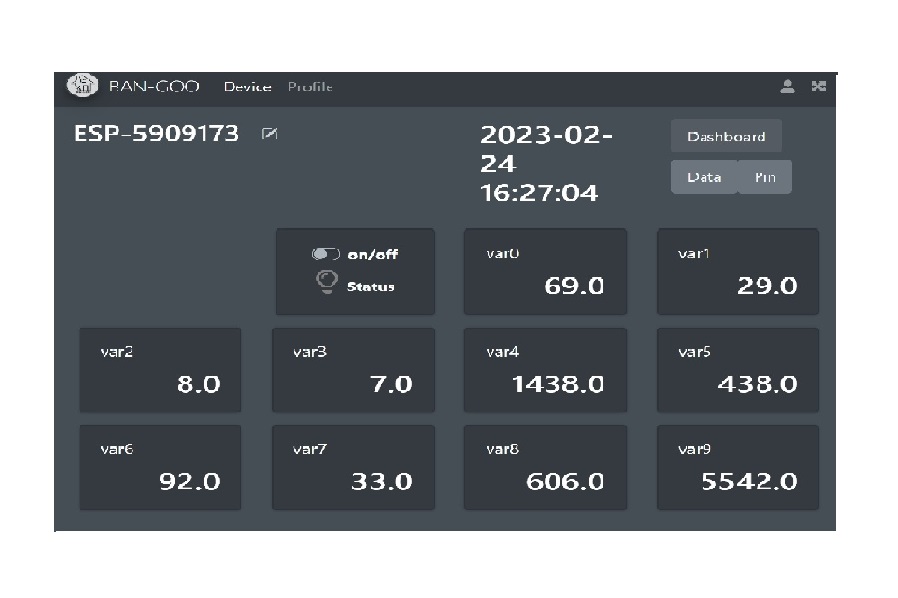Select the Data button
This screenshot has height=598, width=898.
point(704,177)
